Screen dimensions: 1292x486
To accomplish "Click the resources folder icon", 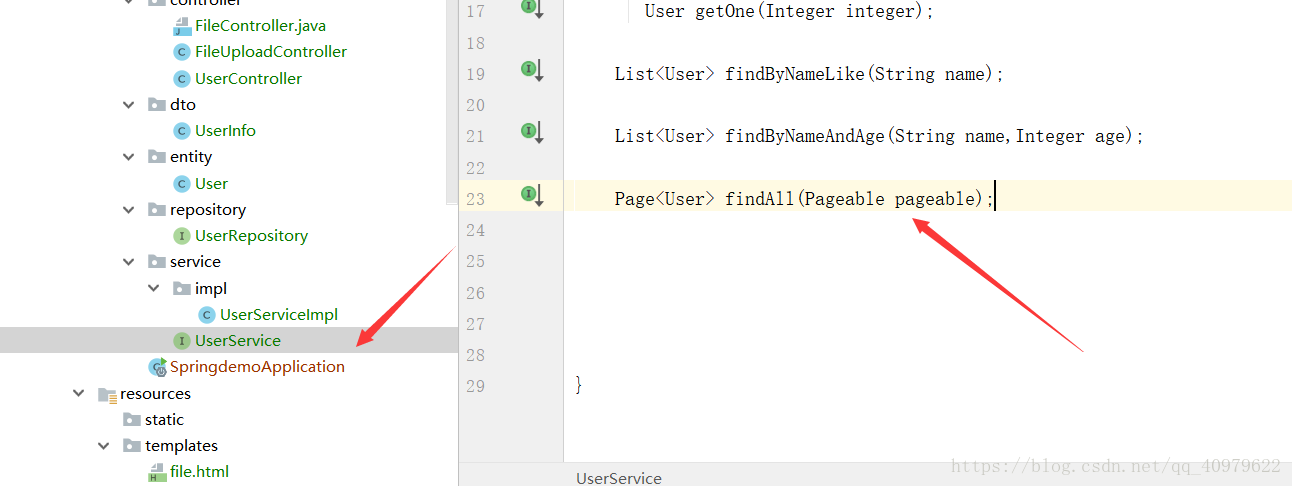I will (x=107, y=394).
